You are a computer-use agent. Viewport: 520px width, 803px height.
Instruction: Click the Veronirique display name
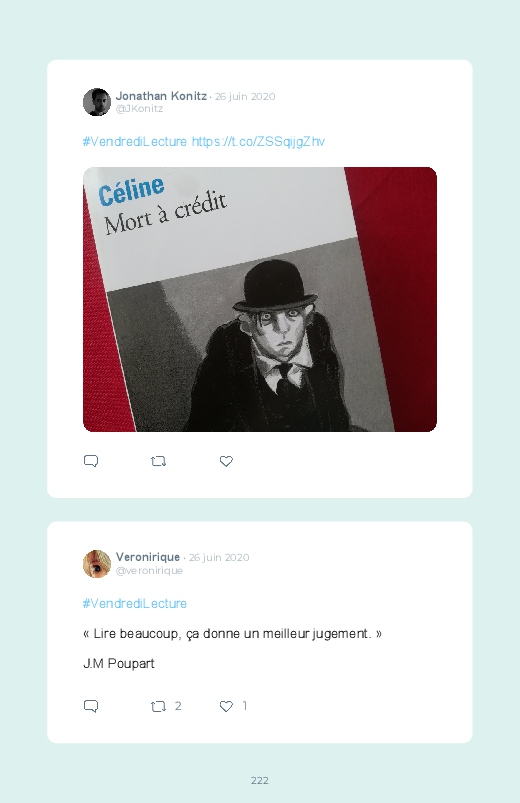click(148, 557)
